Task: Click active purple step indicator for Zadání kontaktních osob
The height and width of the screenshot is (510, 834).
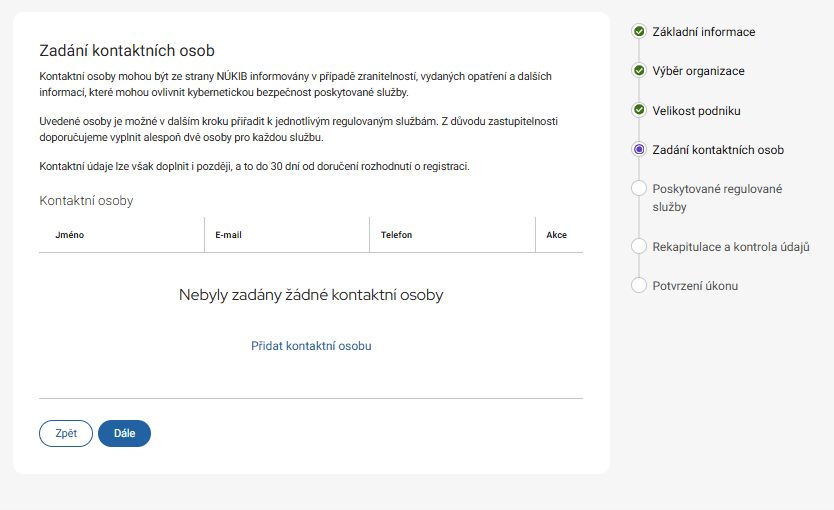Action: pos(639,150)
